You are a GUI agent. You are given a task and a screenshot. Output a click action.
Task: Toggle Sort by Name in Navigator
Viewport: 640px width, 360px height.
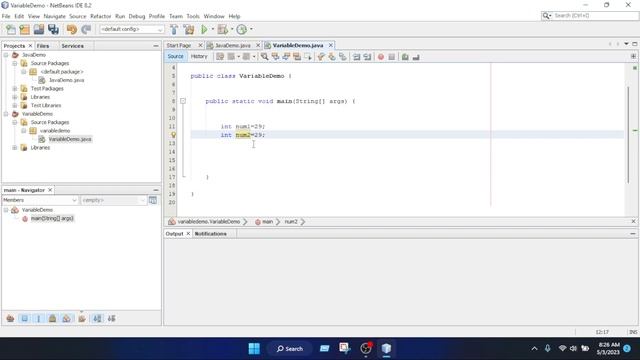click(x=97, y=318)
